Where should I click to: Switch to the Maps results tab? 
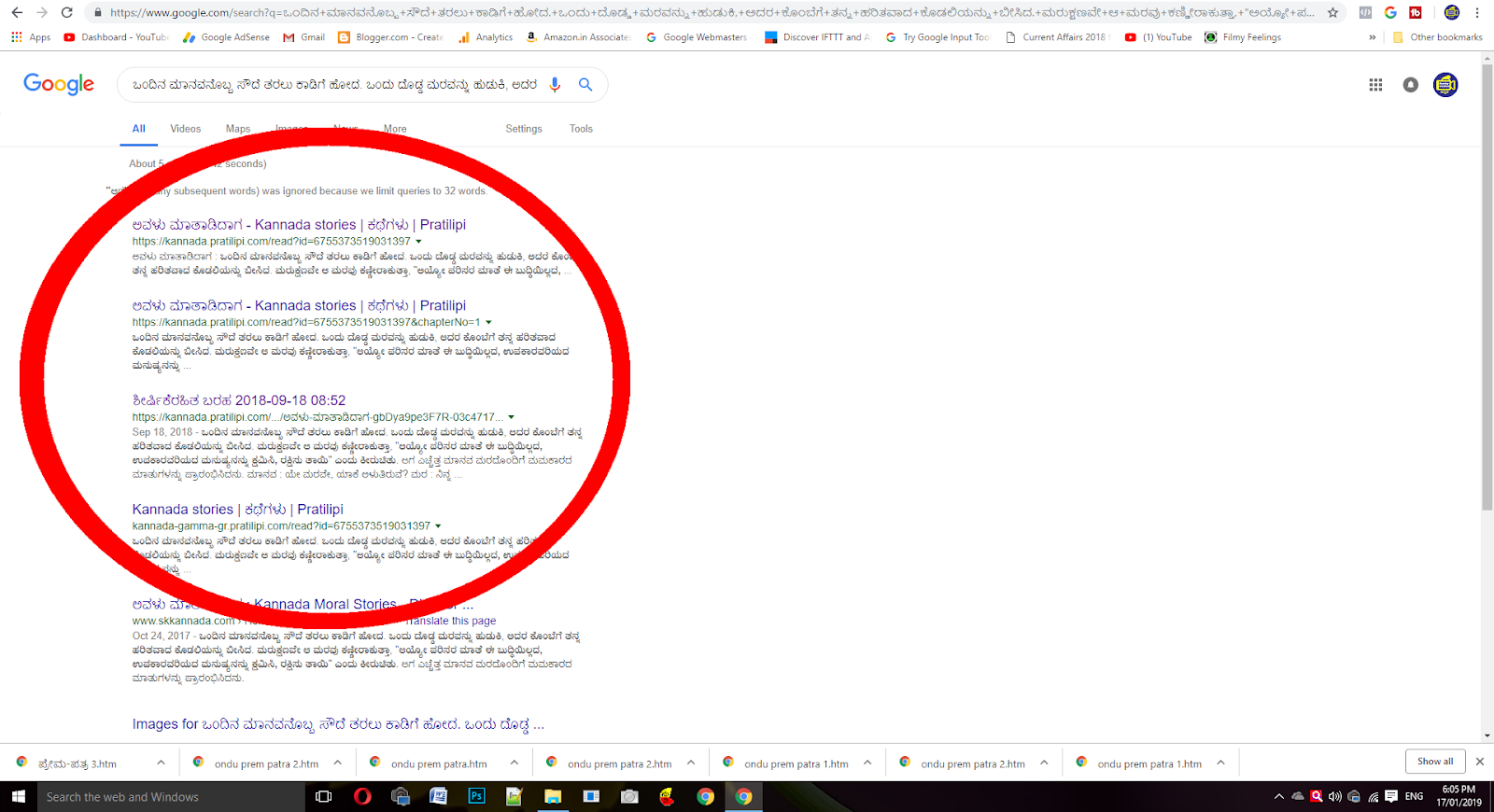click(x=238, y=129)
